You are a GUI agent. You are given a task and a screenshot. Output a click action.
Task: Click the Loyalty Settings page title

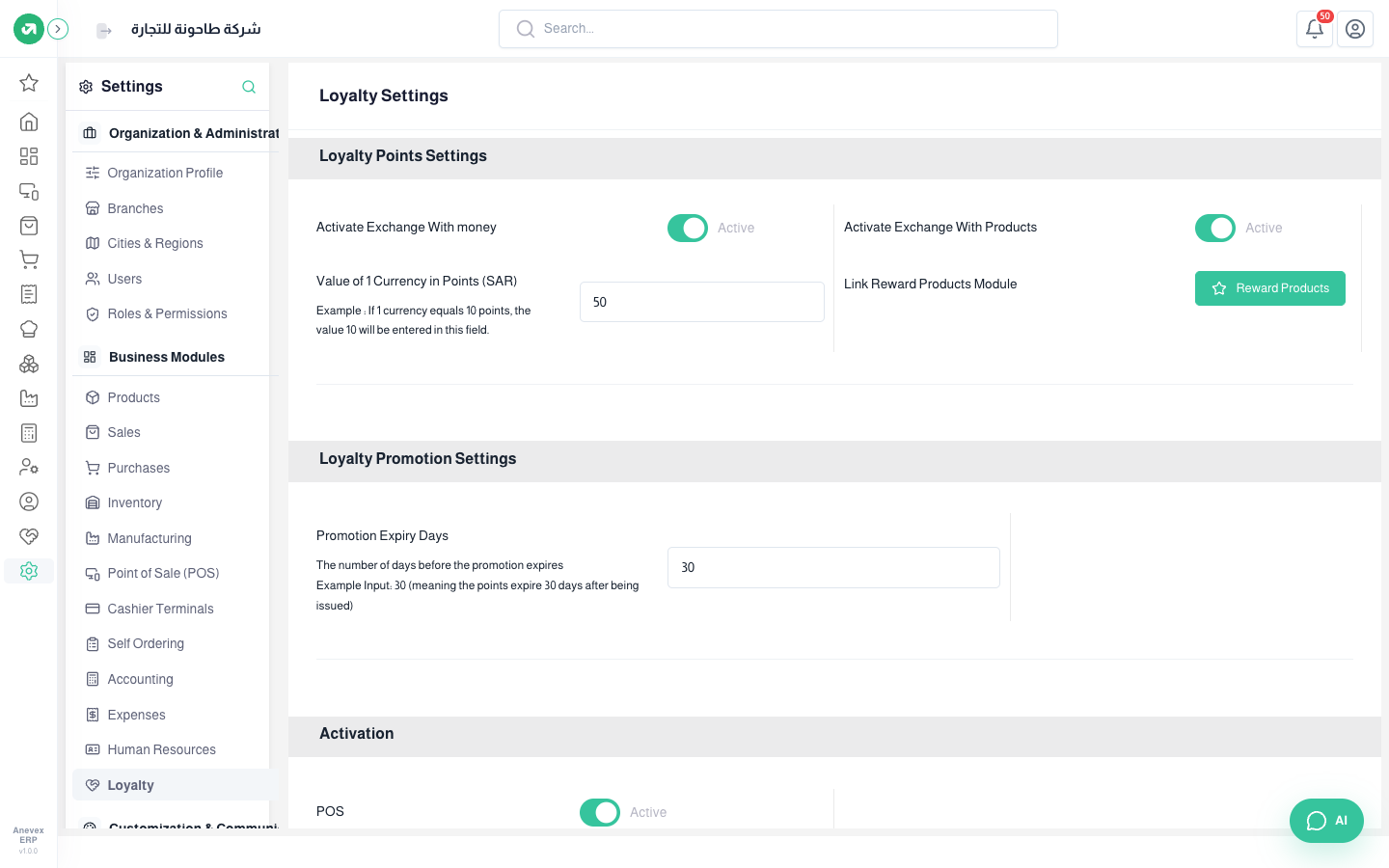pos(384,95)
